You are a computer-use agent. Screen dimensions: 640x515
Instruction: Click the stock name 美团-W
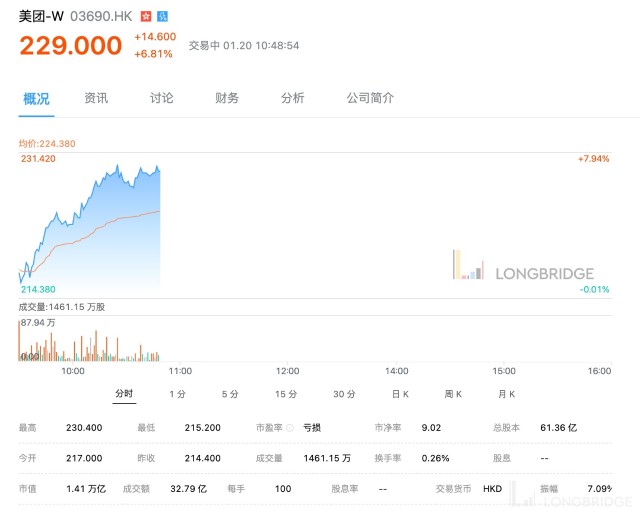41,16
